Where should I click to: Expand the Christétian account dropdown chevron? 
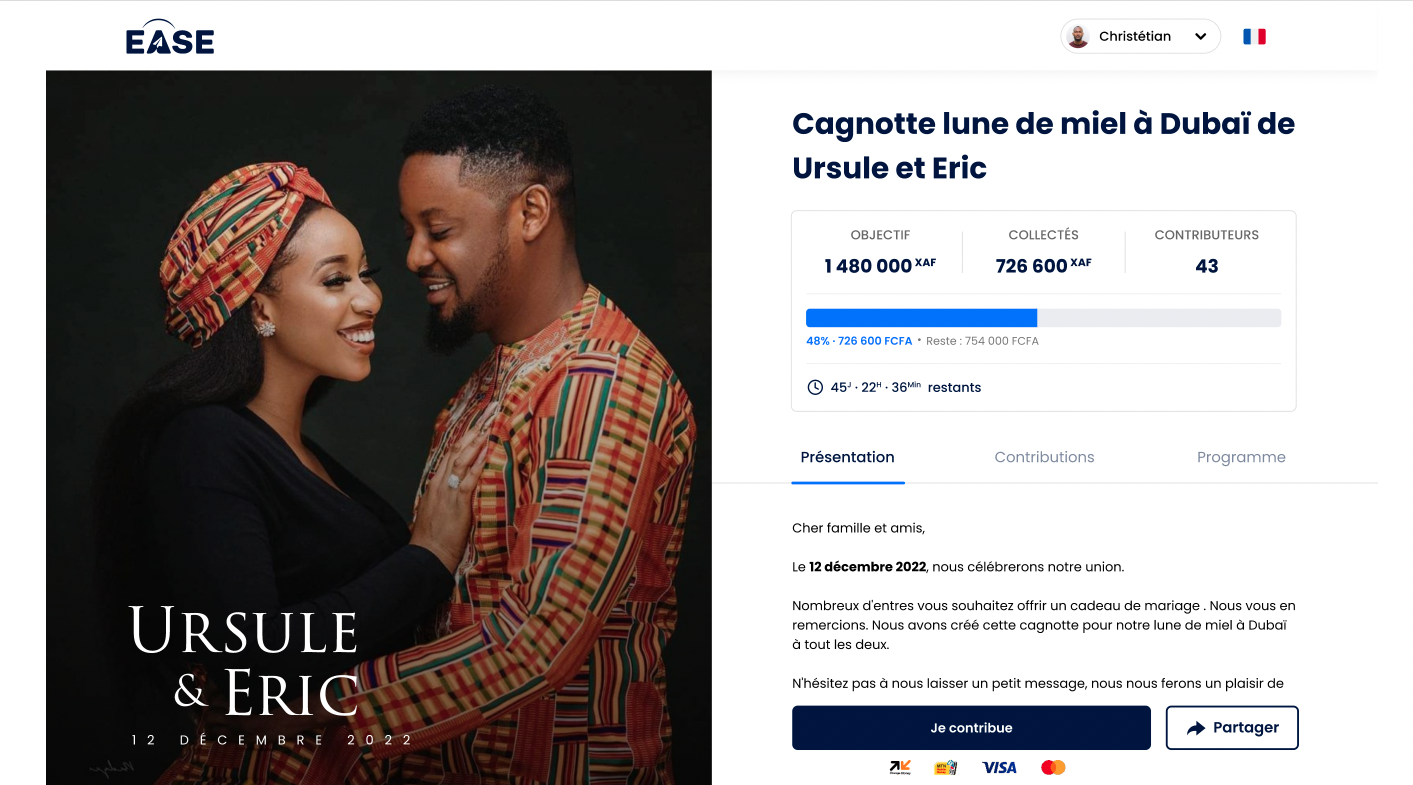click(x=1201, y=37)
